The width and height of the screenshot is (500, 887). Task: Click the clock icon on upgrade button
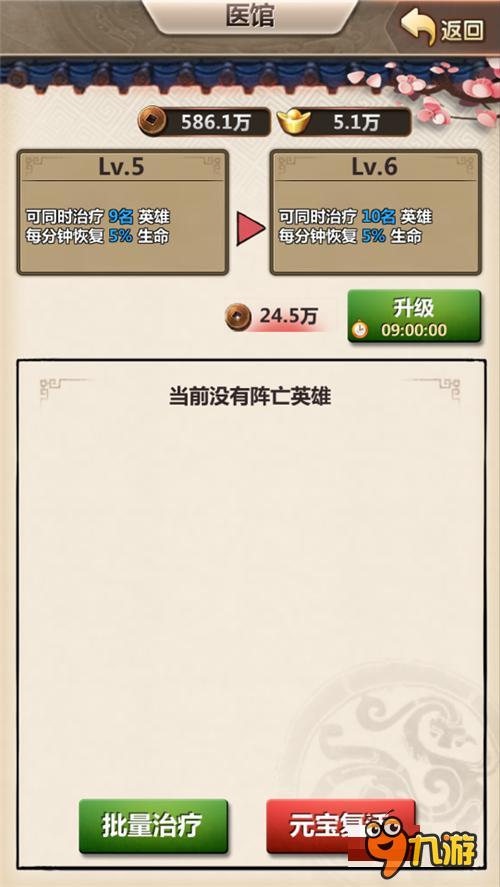click(x=359, y=329)
